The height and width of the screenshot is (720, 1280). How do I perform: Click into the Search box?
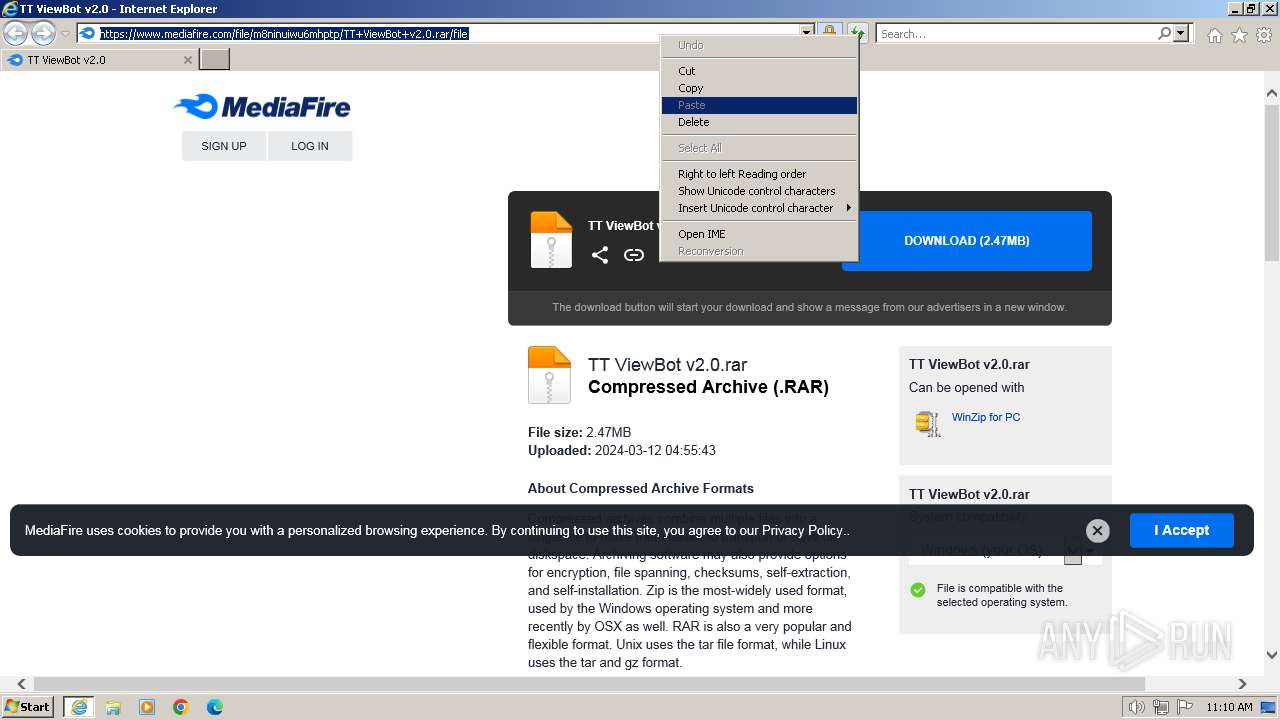pyautogui.click(x=1016, y=33)
